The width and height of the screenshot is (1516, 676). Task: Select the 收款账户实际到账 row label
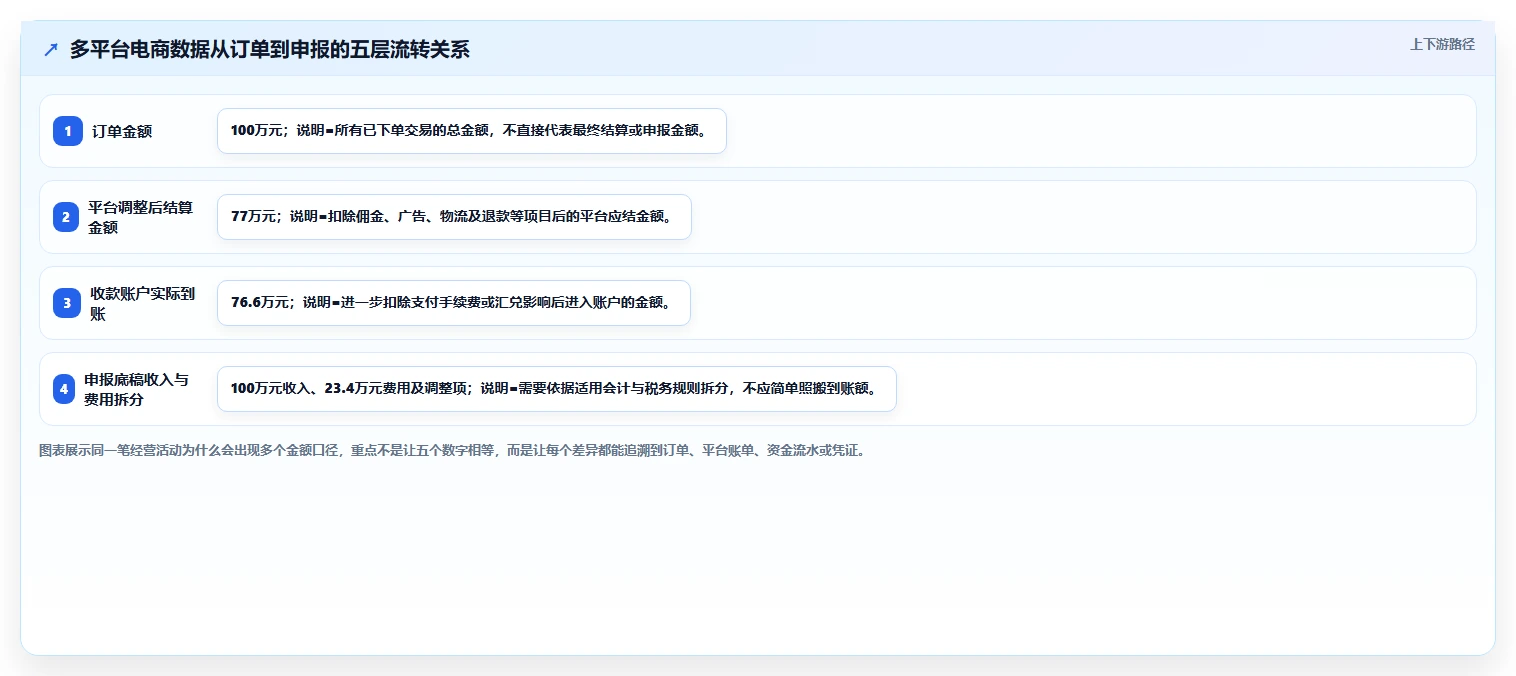point(142,303)
